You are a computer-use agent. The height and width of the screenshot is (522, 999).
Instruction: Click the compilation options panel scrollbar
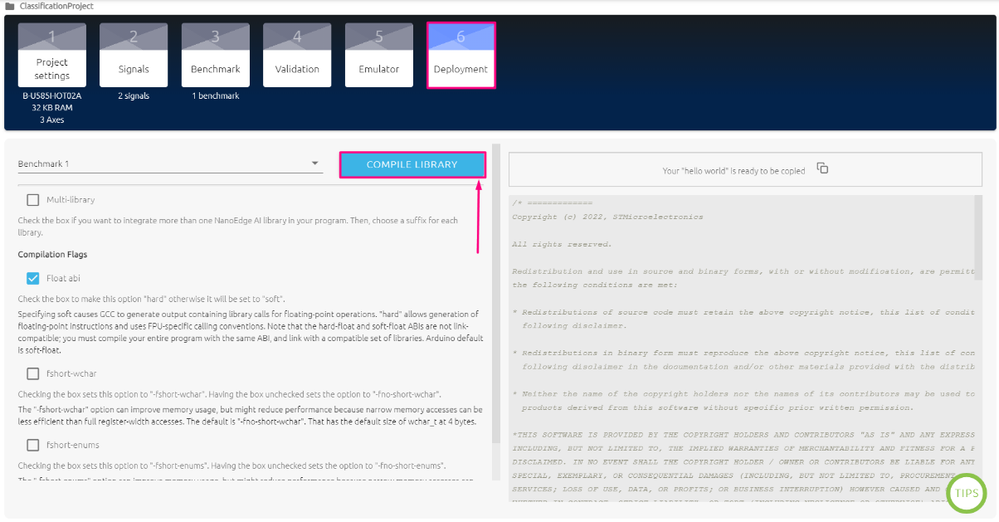tap(496, 293)
